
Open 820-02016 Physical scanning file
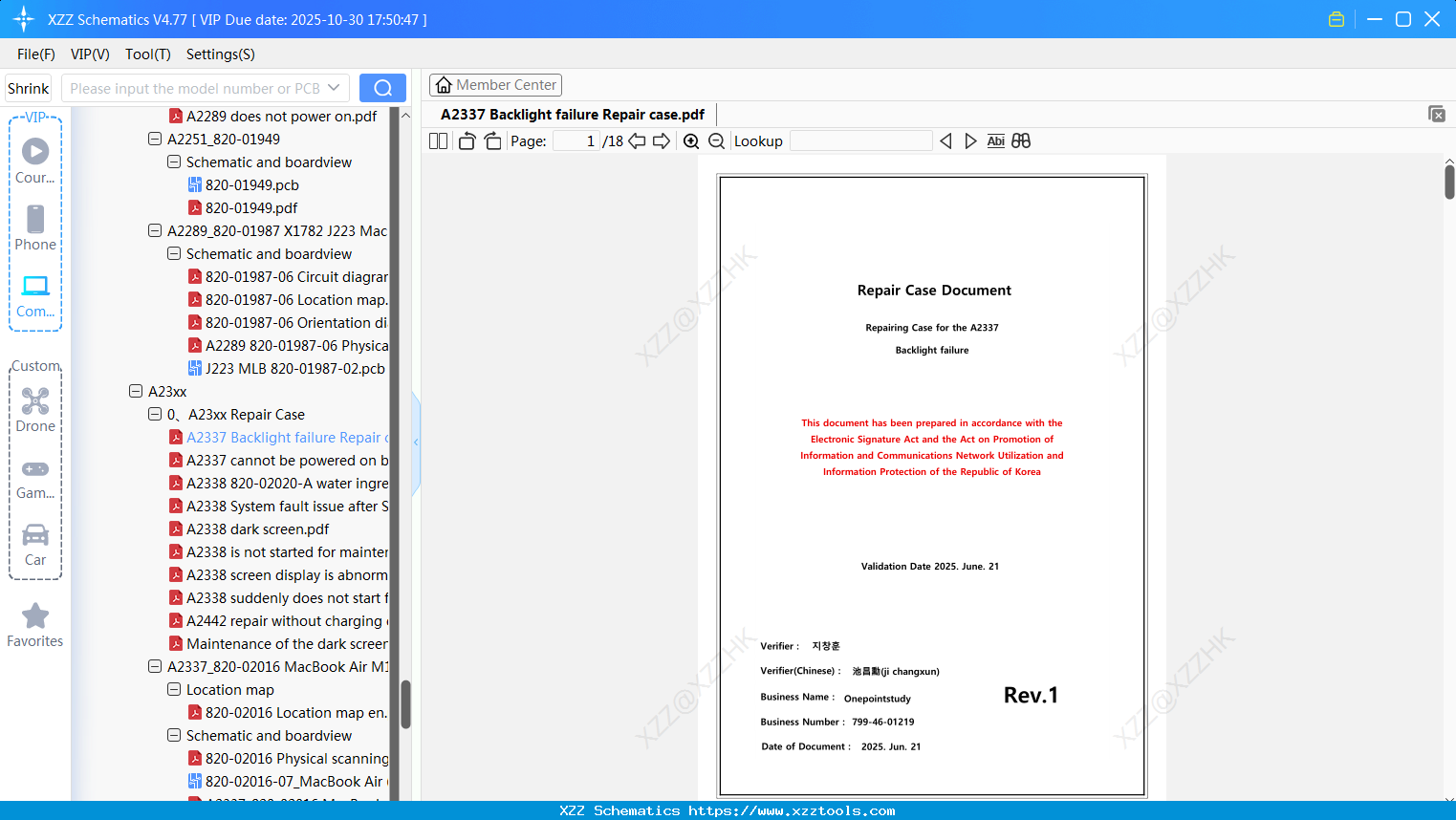tap(288, 758)
